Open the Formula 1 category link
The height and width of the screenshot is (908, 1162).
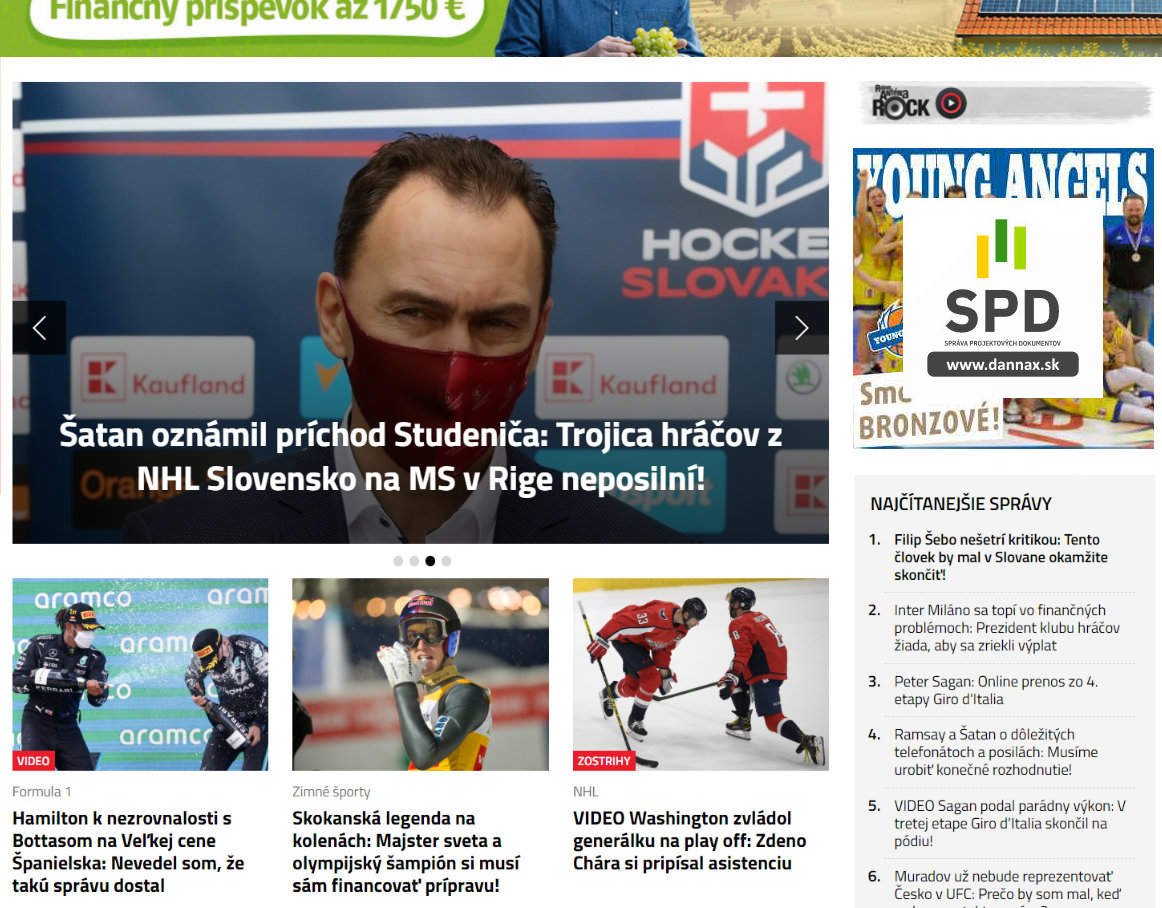click(x=42, y=792)
